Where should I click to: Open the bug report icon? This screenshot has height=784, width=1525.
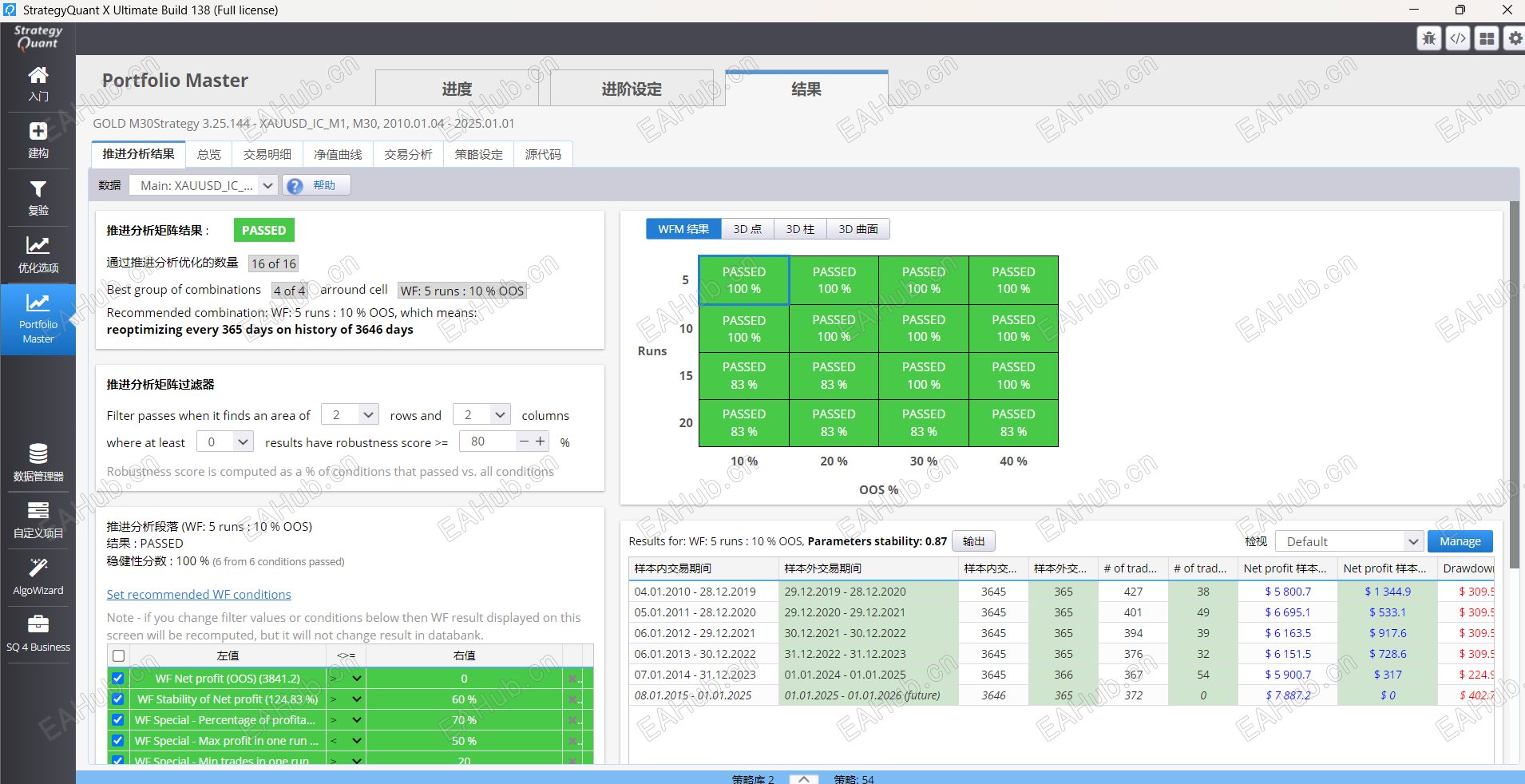(x=1429, y=38)
